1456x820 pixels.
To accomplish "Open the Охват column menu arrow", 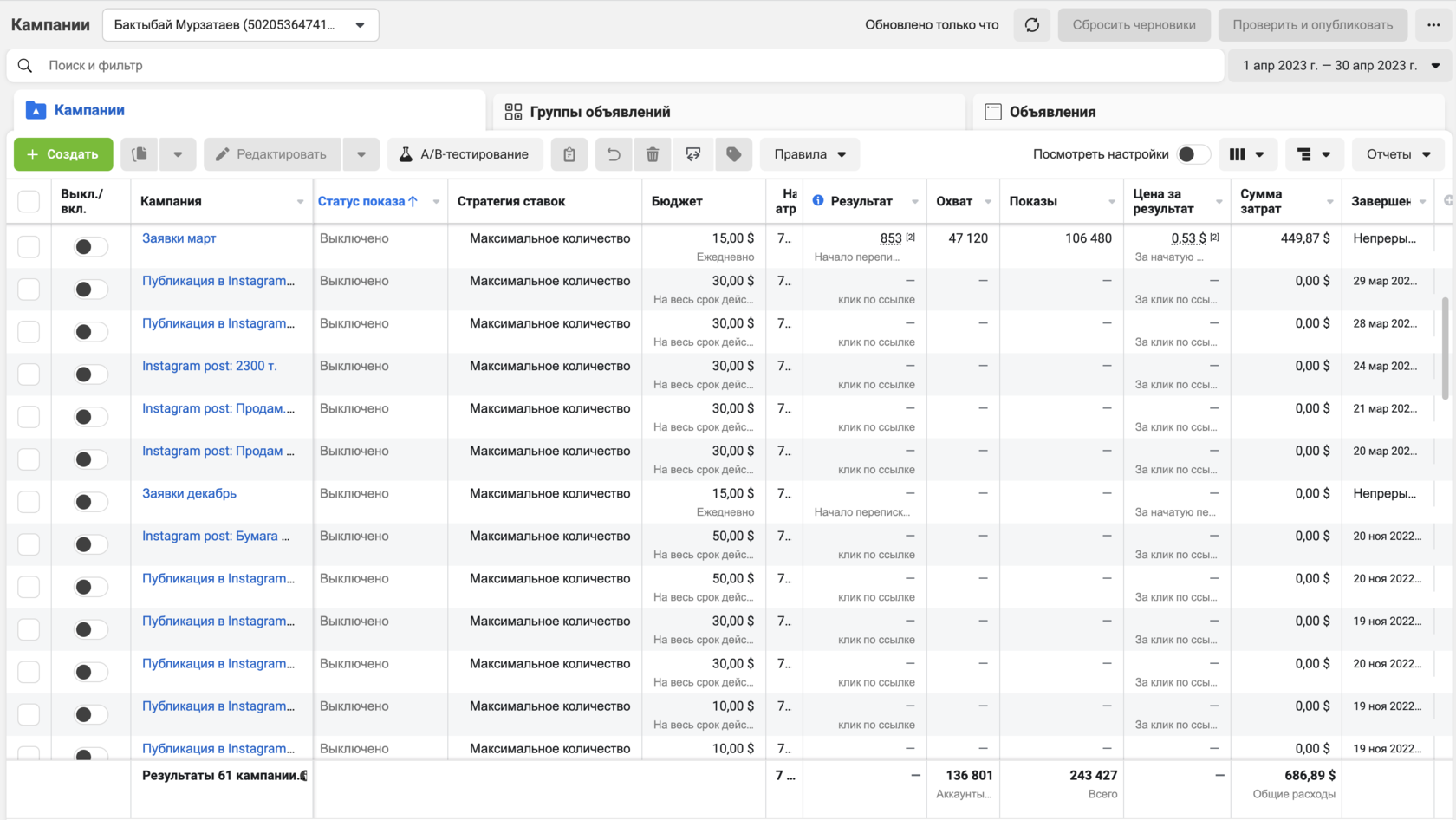I will 987,202.
